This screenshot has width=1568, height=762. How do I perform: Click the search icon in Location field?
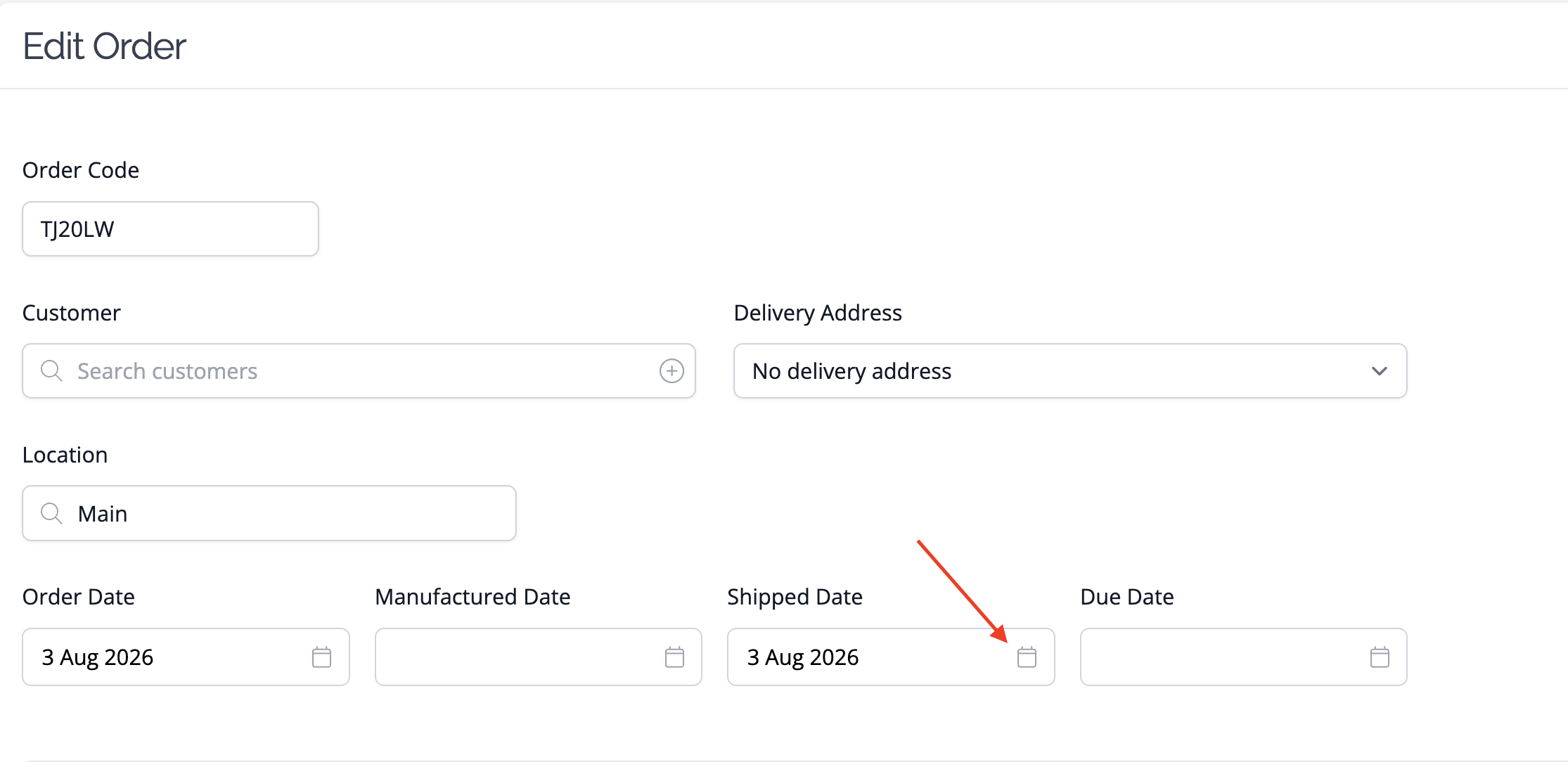(x=51, y=513)
